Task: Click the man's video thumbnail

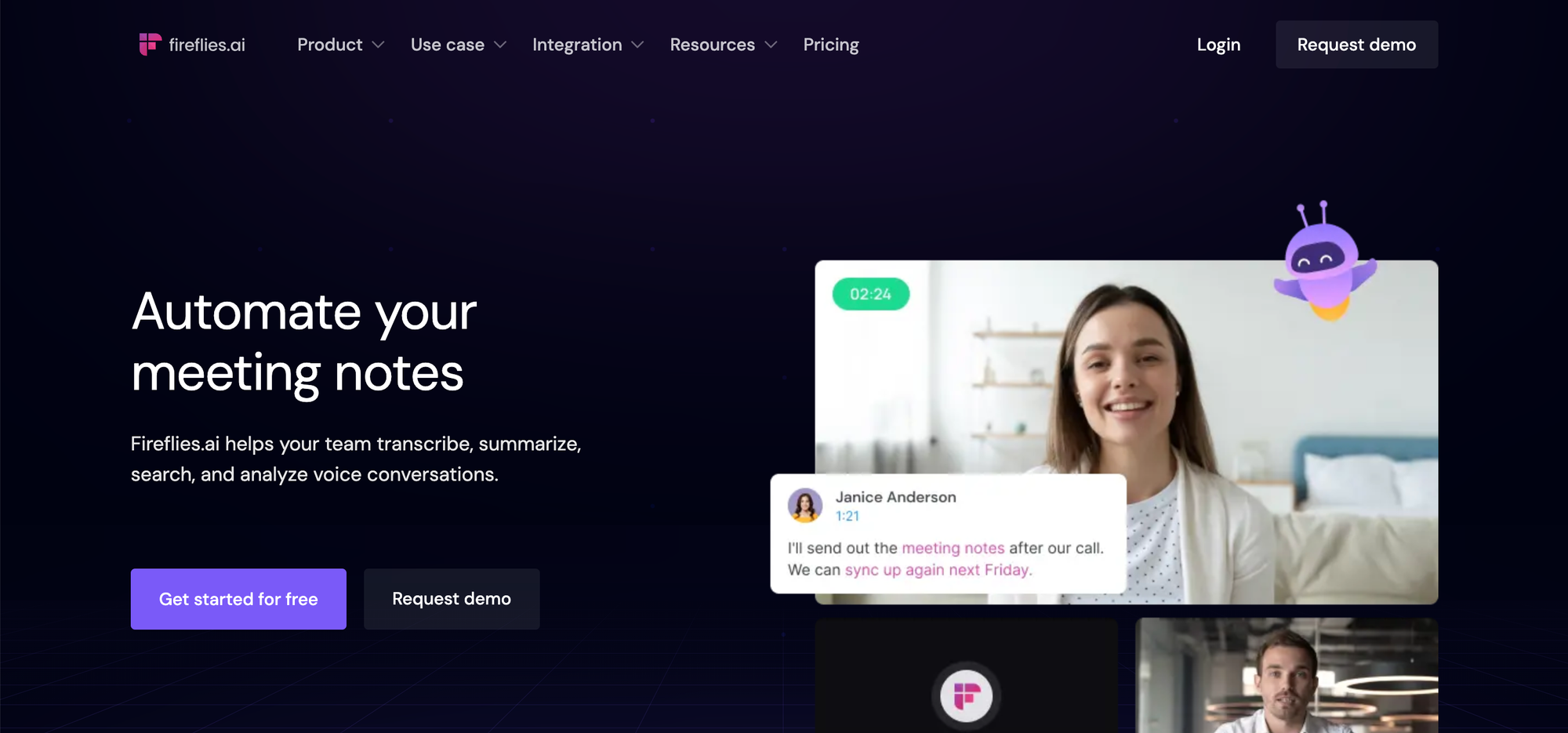Action: pos(1287,675)
